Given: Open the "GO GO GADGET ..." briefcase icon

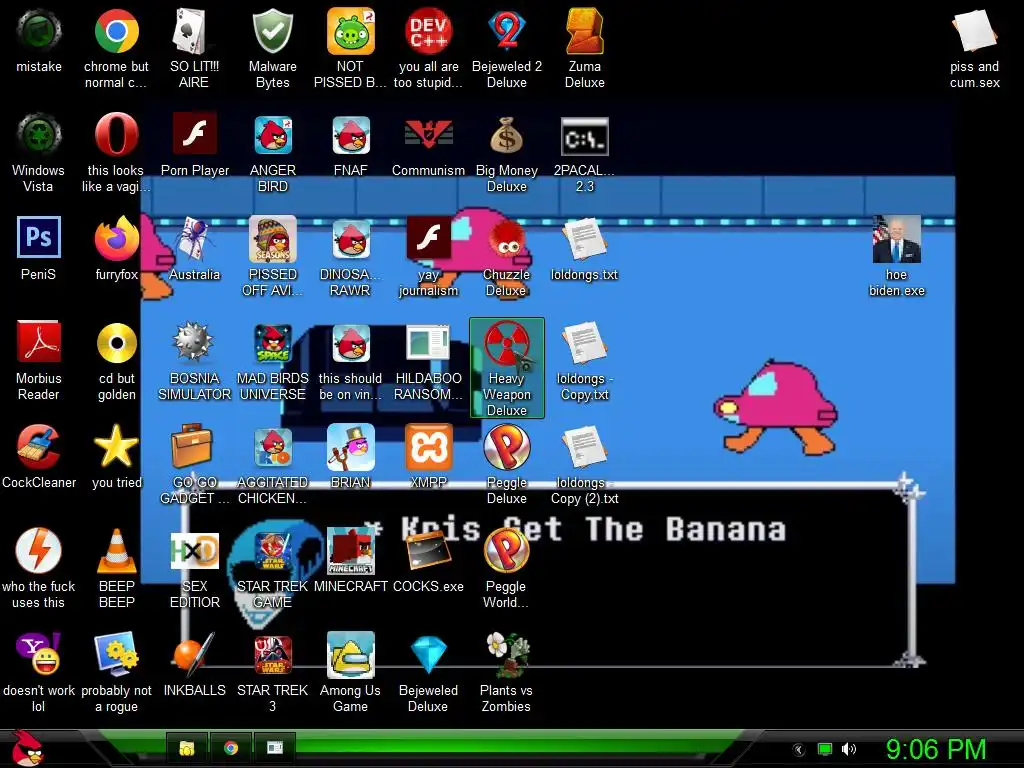Looking at the screenshot, I should [x=193, y=445].
